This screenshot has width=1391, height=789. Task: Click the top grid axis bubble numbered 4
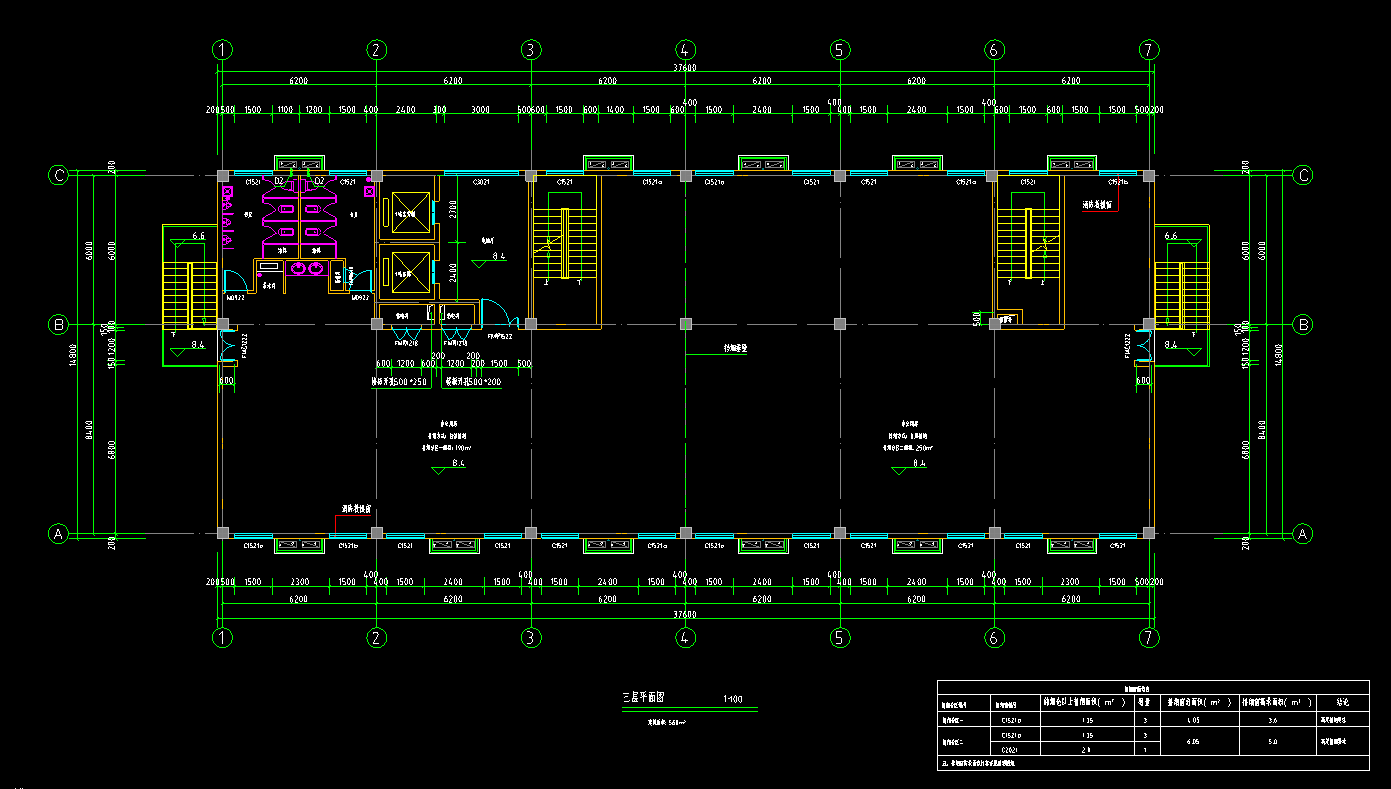click(685, 50)
